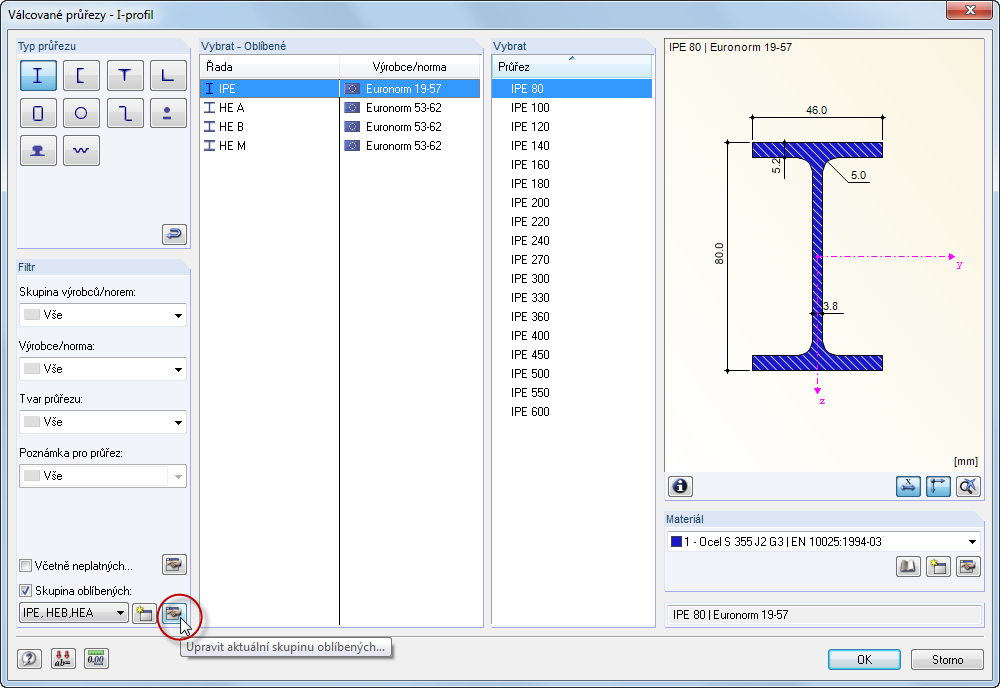Image resolution: width=1000 pixels, height=688 pixels.
Task: Click the Řada column header
Action: pyautogui.click(x=270, y=67)
